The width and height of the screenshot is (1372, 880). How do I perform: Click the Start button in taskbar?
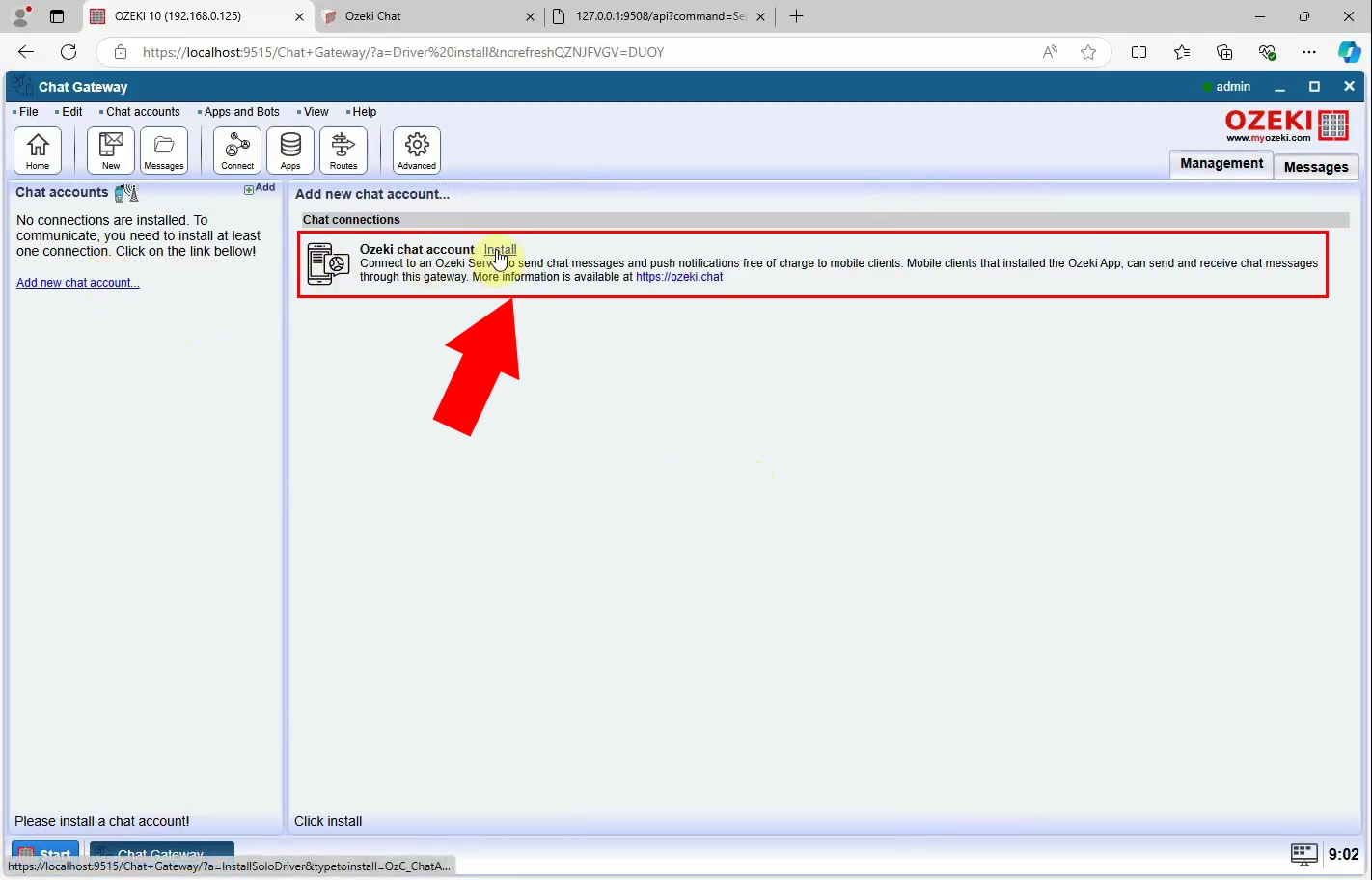click(45, 854)
